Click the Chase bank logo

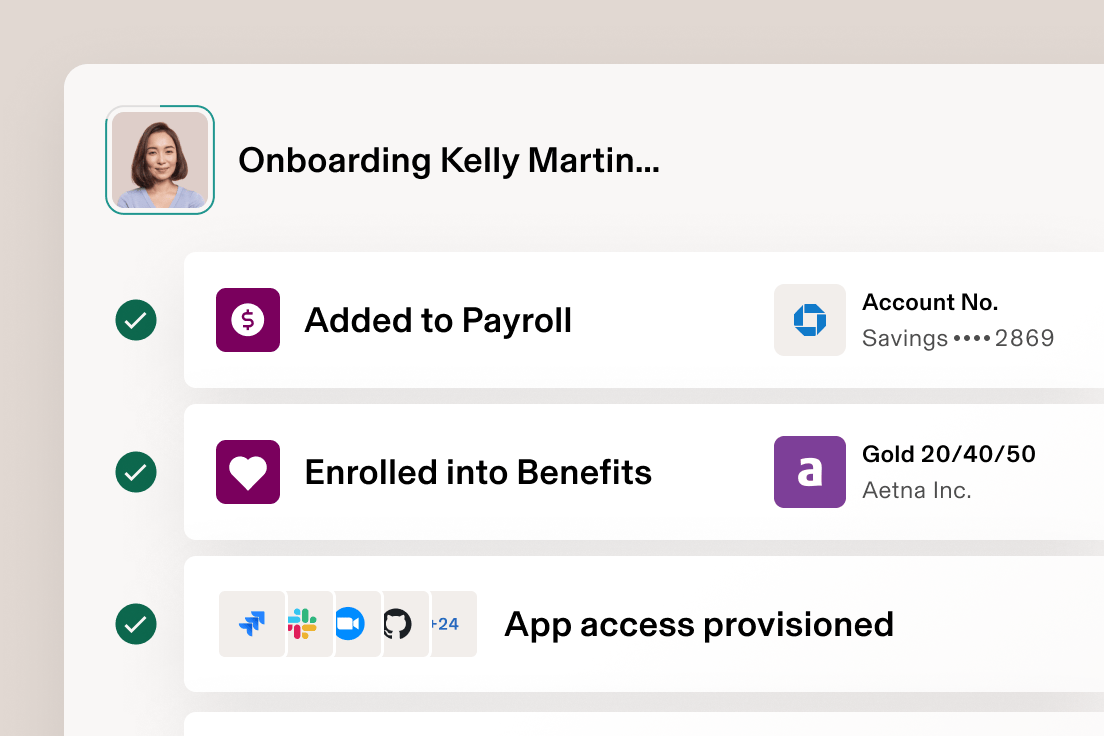click(x=810, y=320)
